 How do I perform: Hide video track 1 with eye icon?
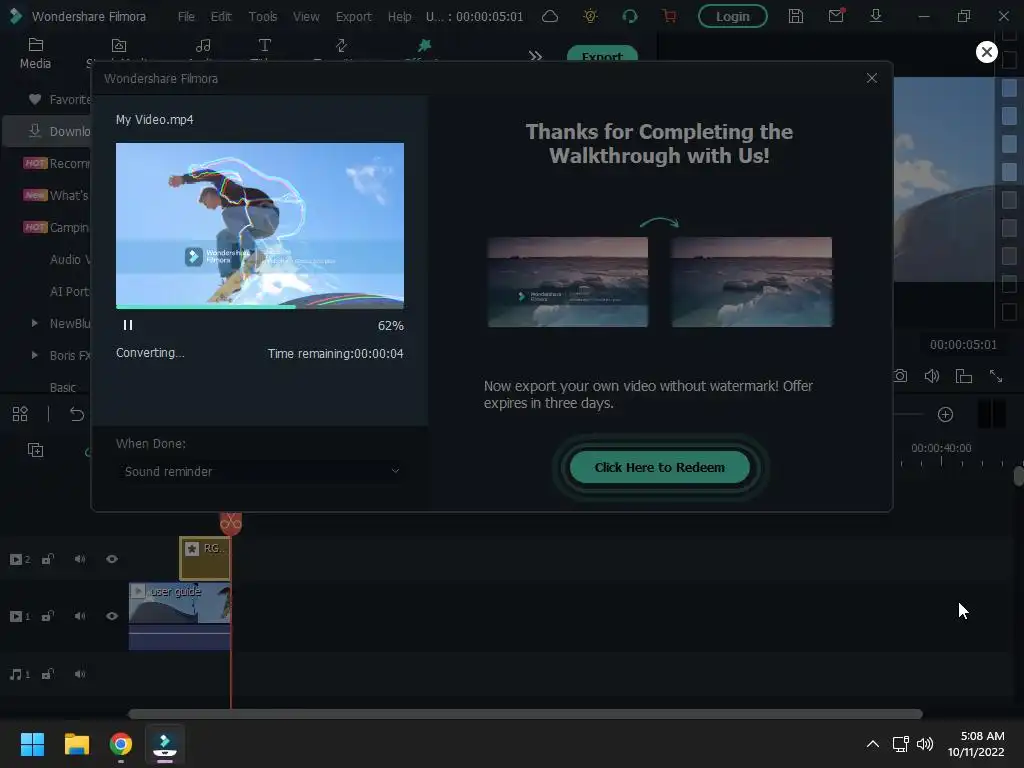112,616
